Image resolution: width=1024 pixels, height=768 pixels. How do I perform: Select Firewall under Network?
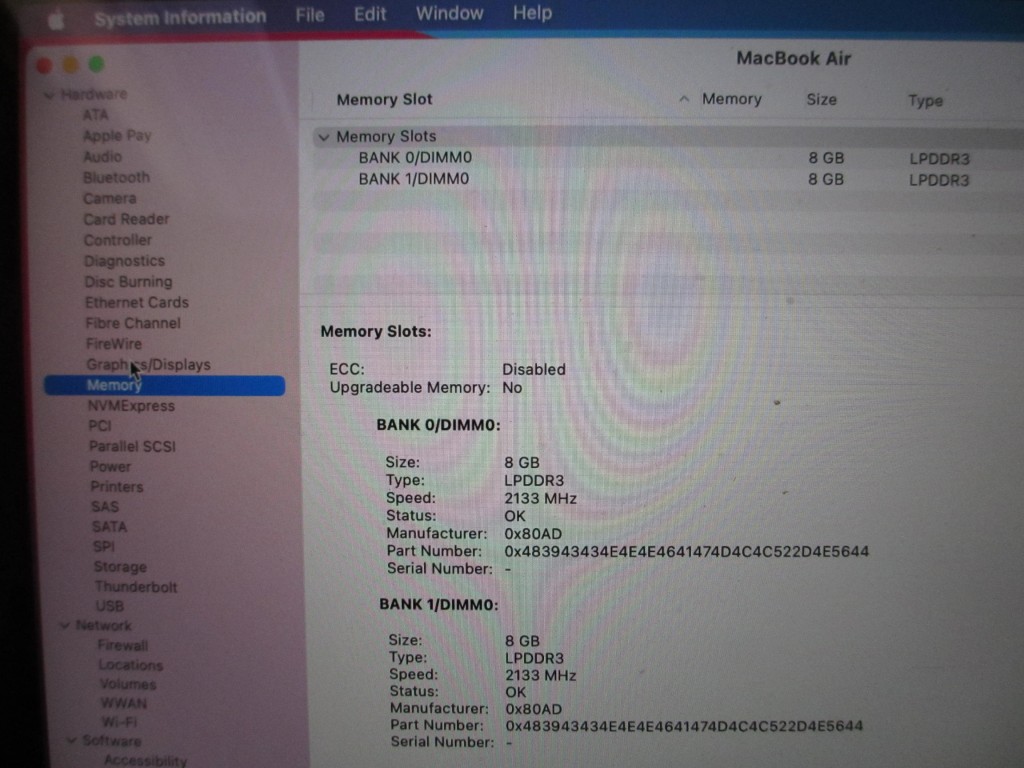(x=123, y=646)
